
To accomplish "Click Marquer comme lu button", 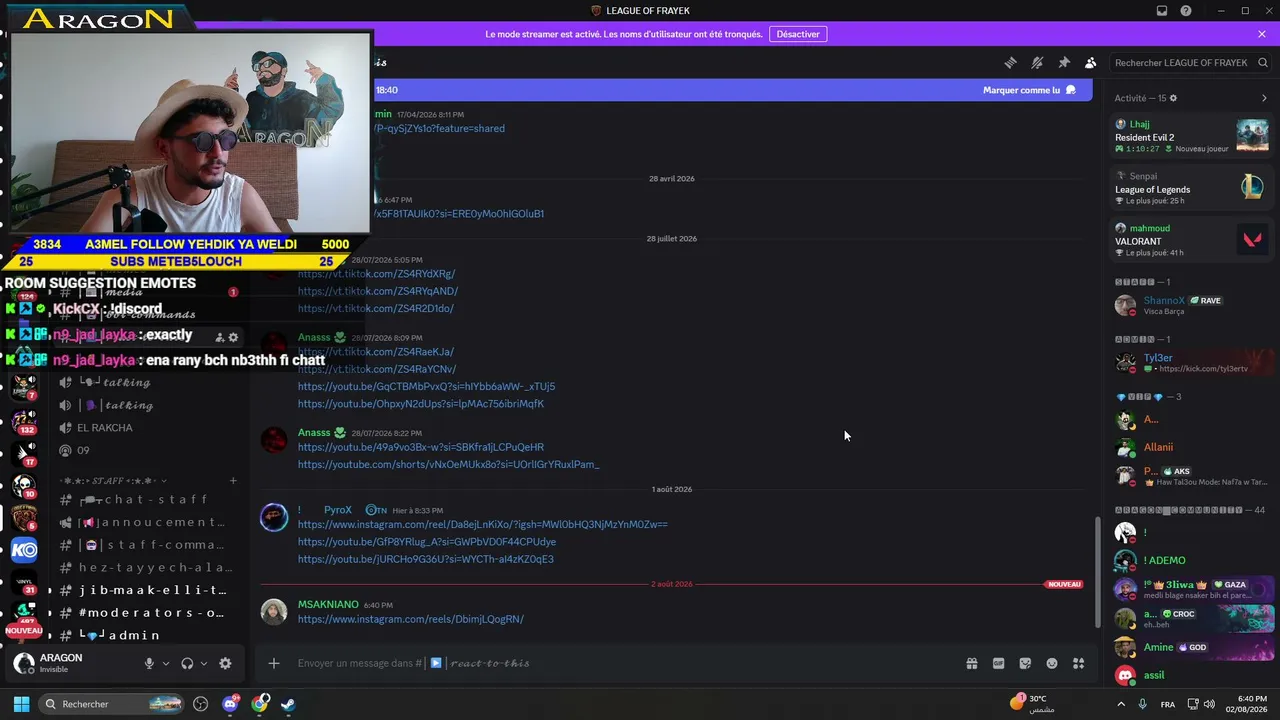I will (1029, 90).
